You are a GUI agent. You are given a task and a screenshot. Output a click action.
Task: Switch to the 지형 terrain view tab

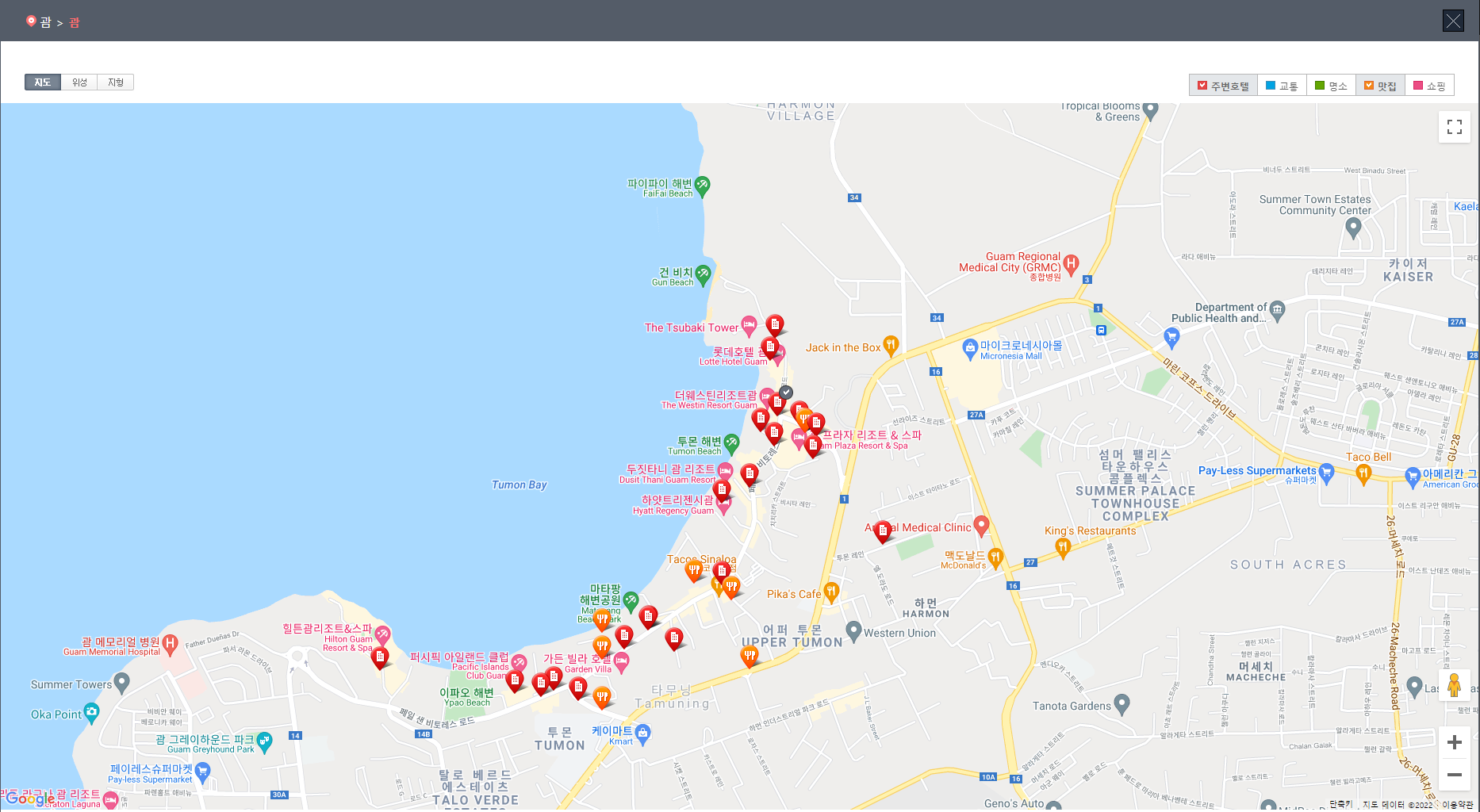pos(116,82)
